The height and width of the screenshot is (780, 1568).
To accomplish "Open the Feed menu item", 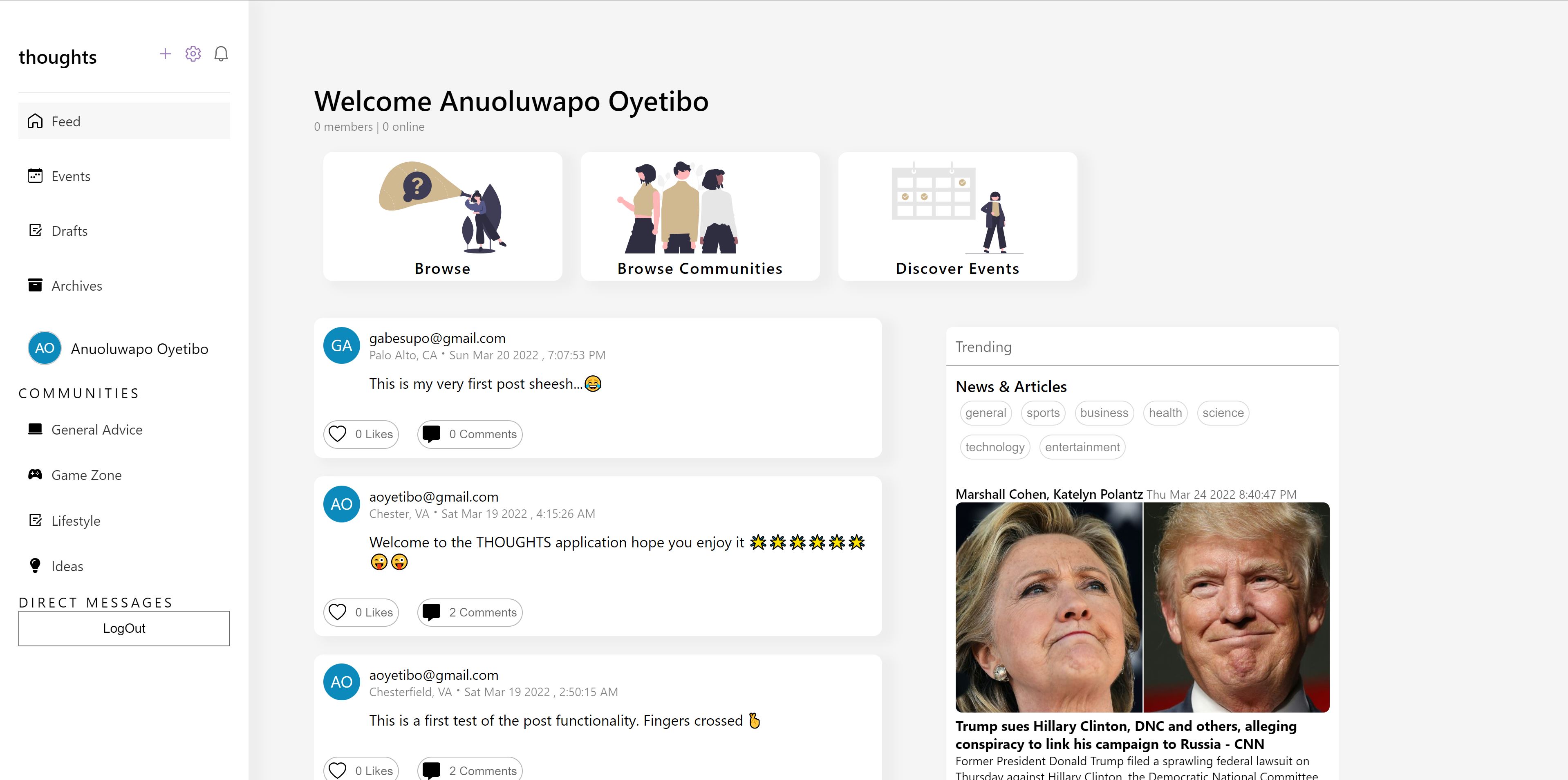I will 124,121.
